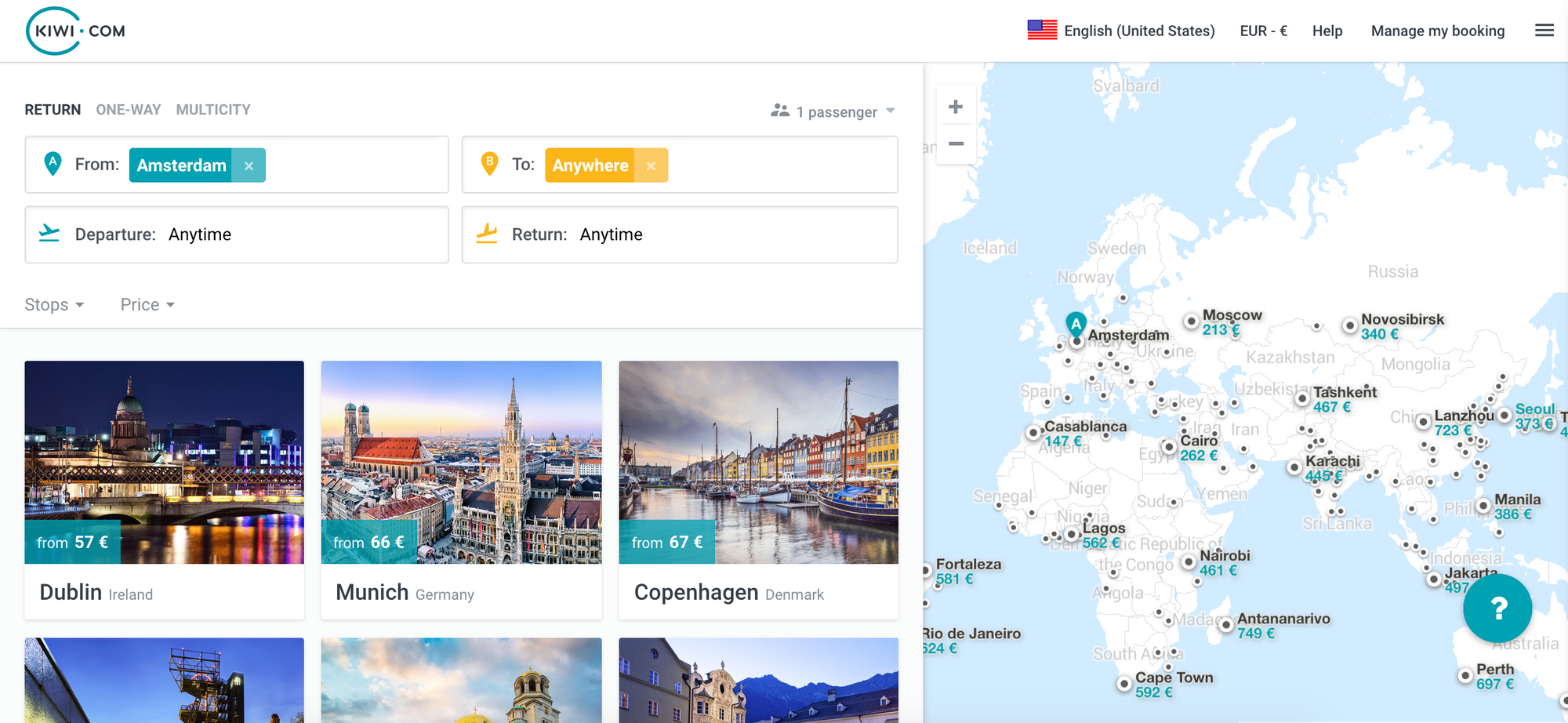This screenshot has height=723, width=1568.
Task: Select the Moscow map marker
Action: 1192,321
